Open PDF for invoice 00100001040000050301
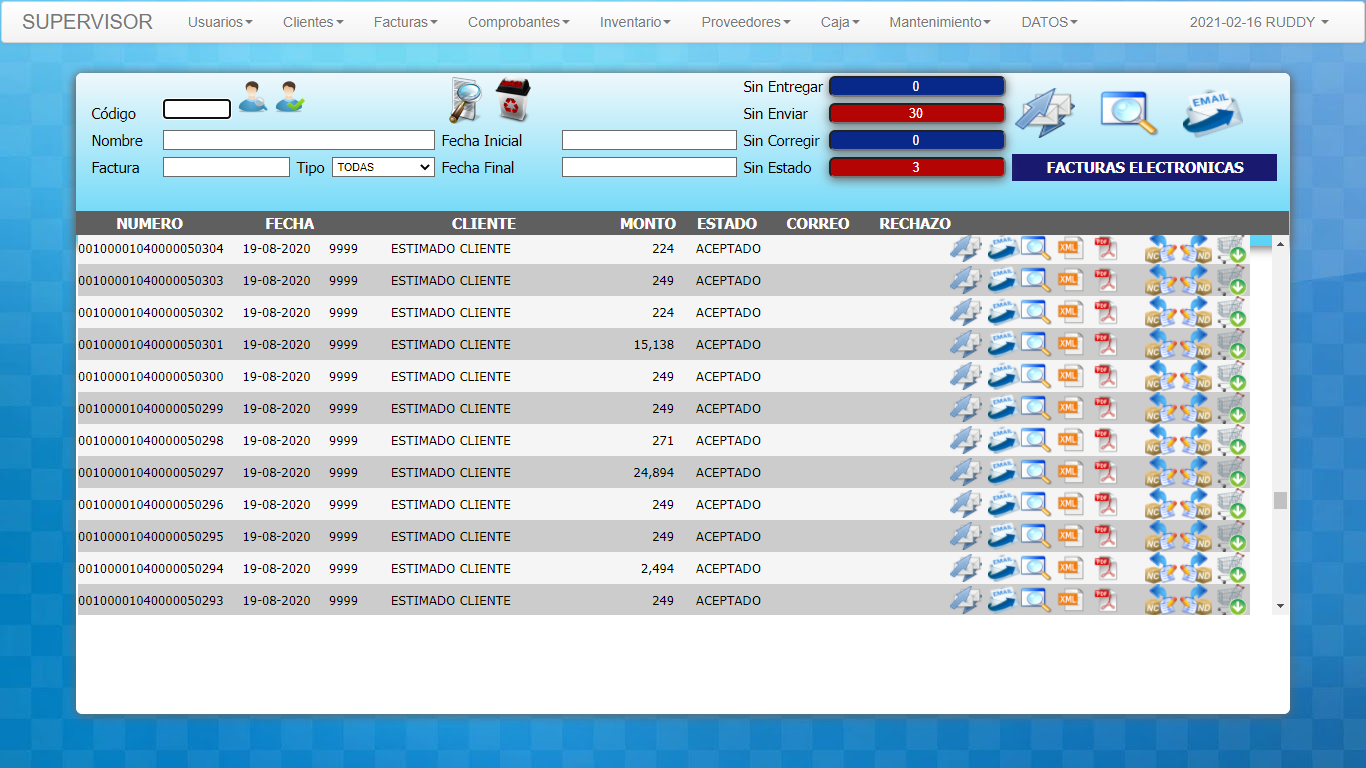The width and height of the screenshot is (1366, 768). (x=1105, y=345)
